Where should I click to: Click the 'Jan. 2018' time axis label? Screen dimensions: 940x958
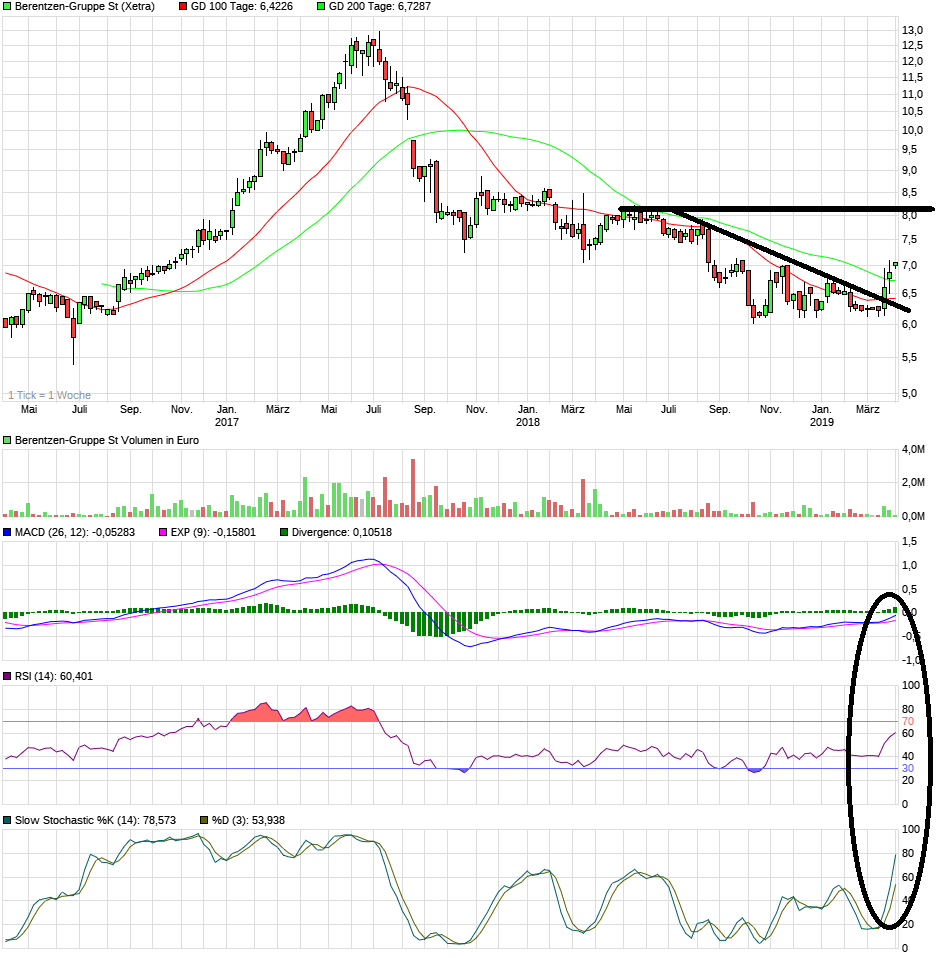pyautogui.click(x=528, y=416)
